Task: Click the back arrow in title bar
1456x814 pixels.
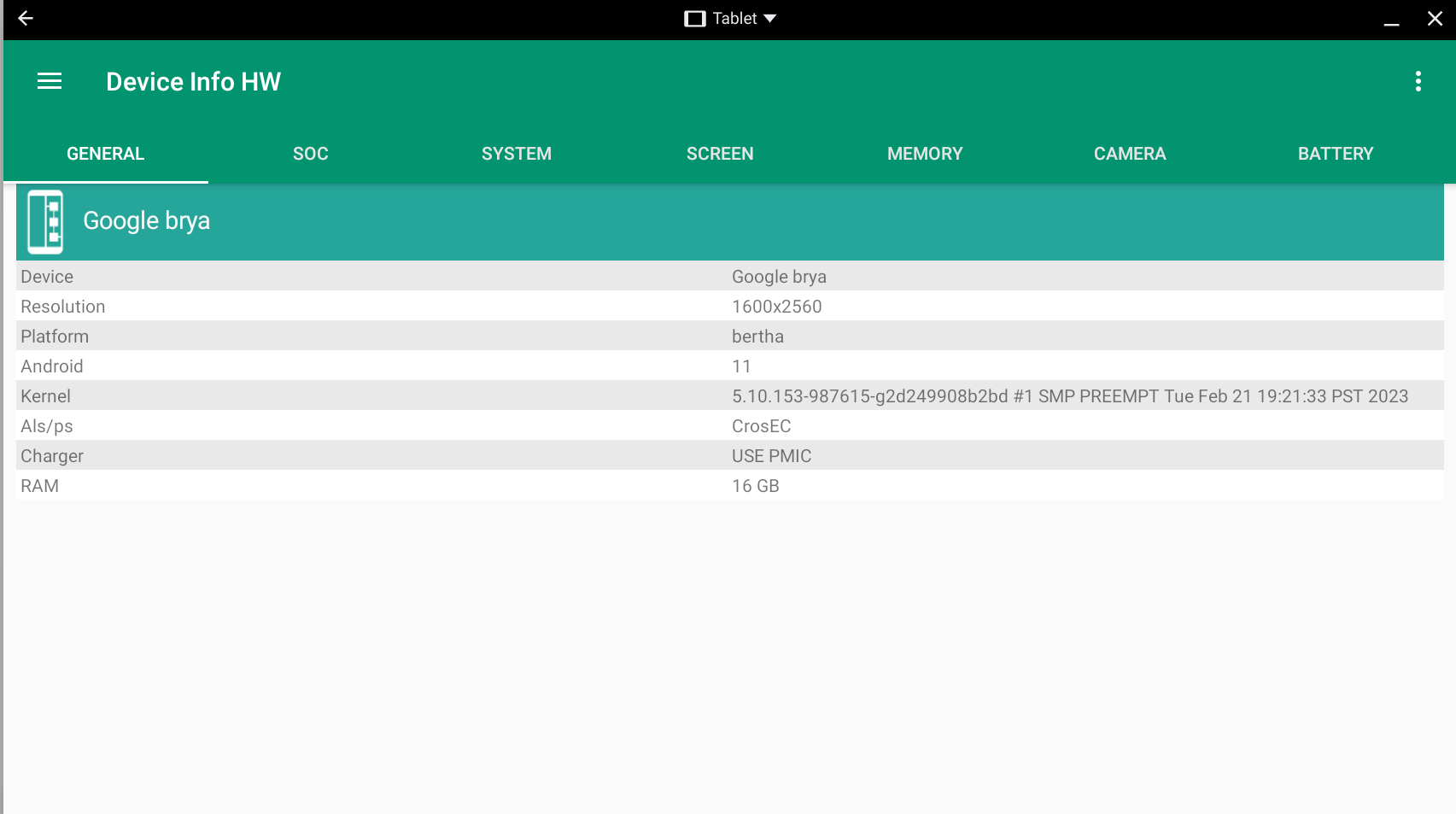Action: 26,19
